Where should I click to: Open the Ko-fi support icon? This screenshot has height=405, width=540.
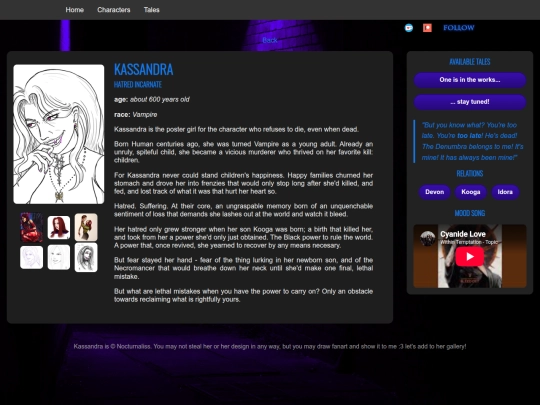pos(409,28)
